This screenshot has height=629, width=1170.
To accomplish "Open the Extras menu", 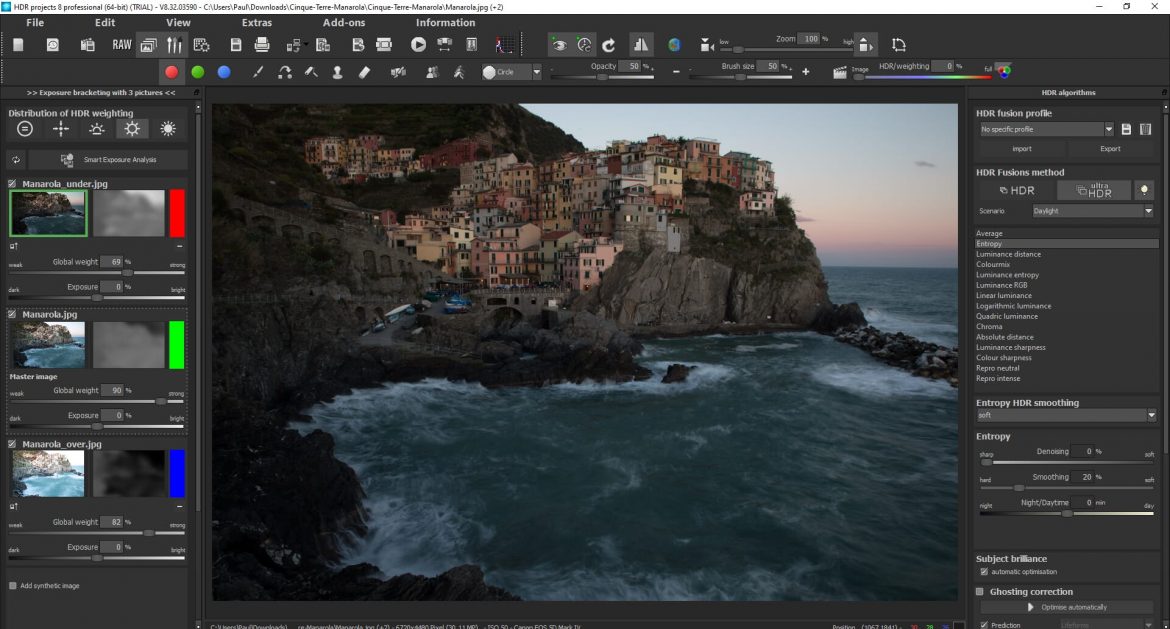I will [x=256, y=22].
